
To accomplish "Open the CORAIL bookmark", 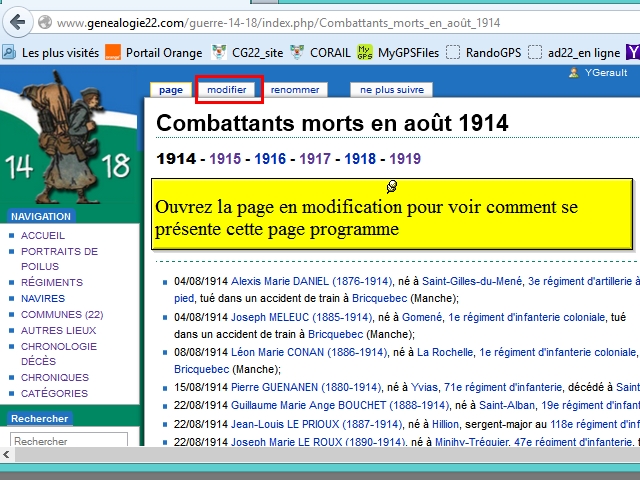I will coord(320,53).
